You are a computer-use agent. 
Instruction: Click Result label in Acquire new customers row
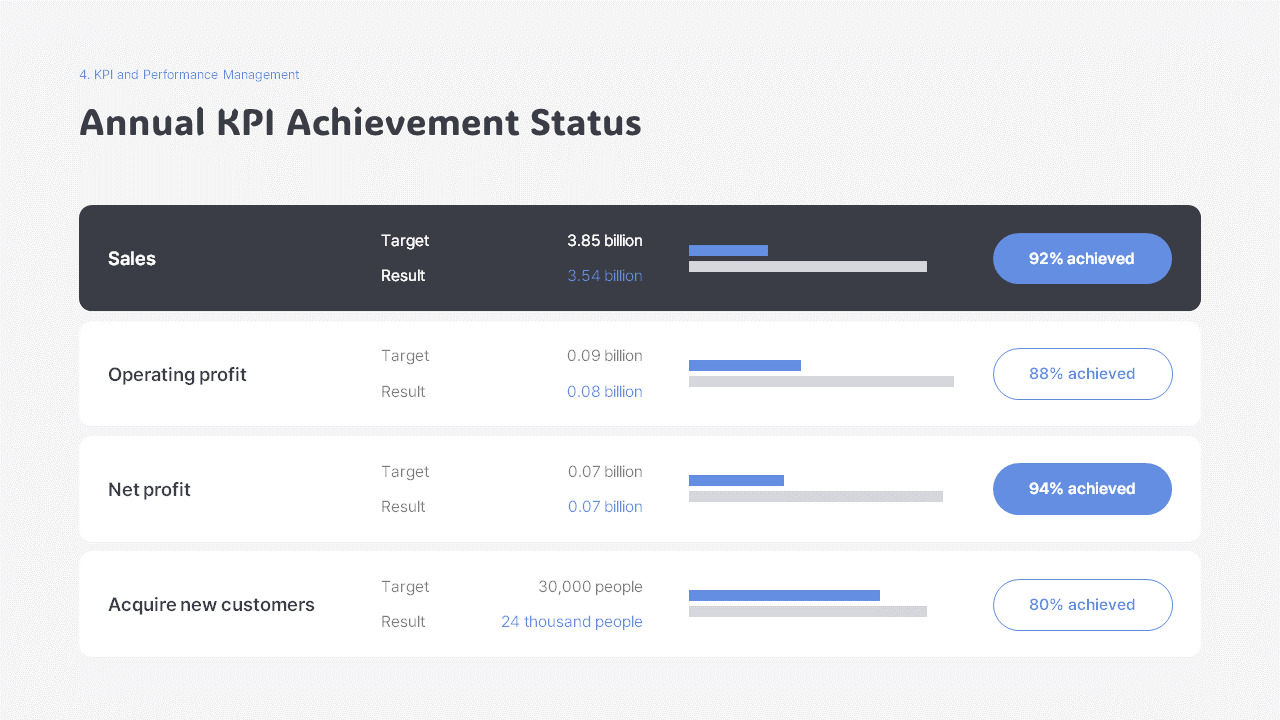(403, 622)
